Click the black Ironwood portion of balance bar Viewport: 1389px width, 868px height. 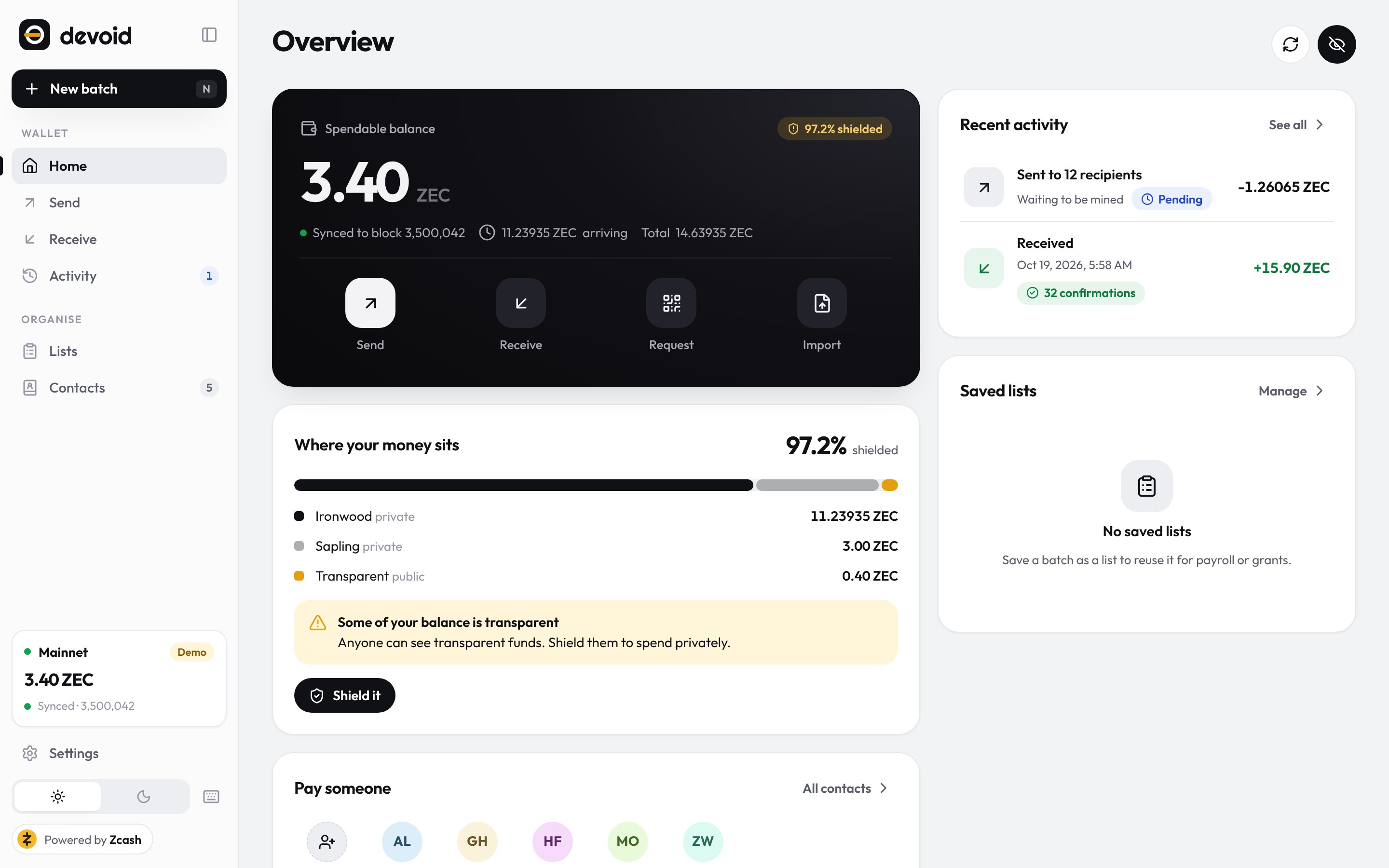[x=523, y=485]
